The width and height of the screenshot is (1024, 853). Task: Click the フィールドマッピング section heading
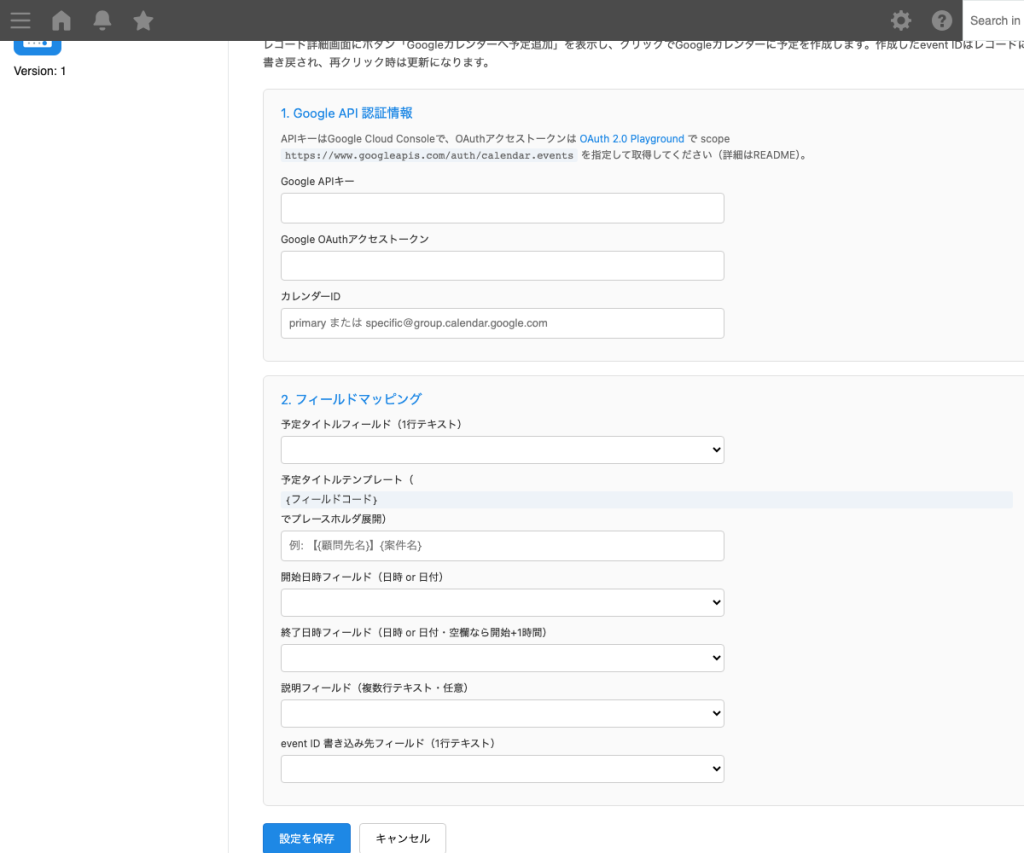350,398
